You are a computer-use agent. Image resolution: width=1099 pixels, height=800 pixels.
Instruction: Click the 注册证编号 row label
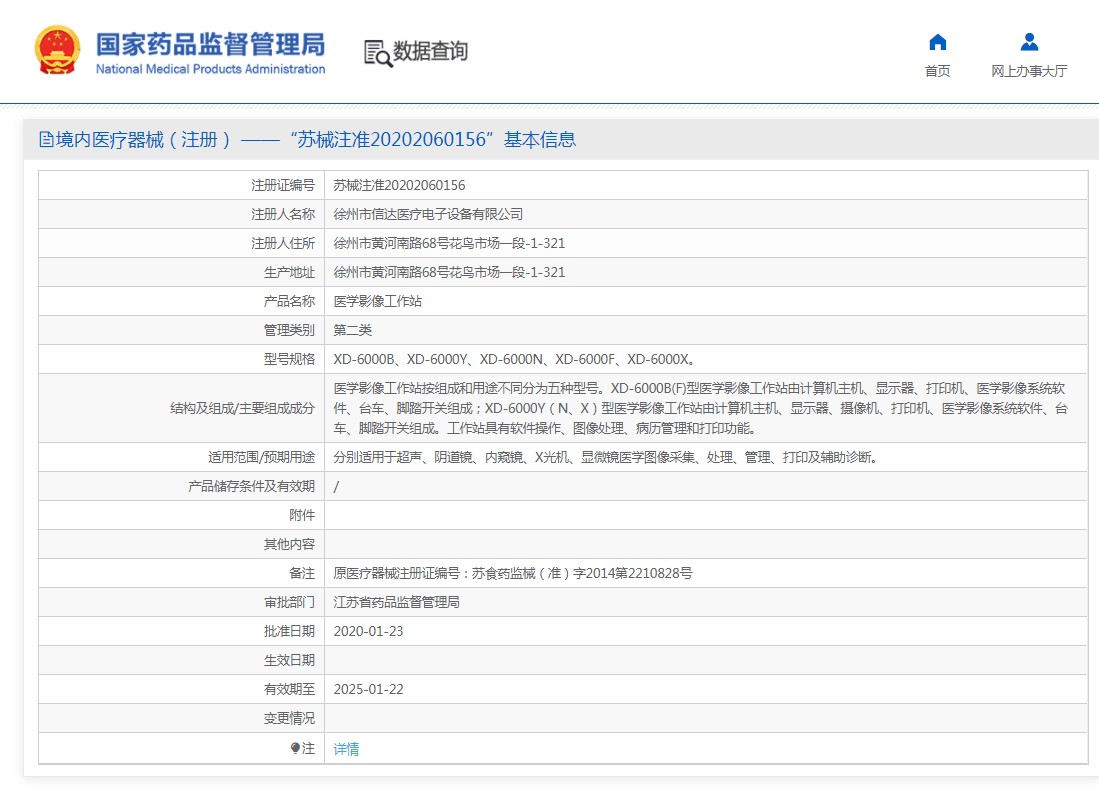pos(283,185)
